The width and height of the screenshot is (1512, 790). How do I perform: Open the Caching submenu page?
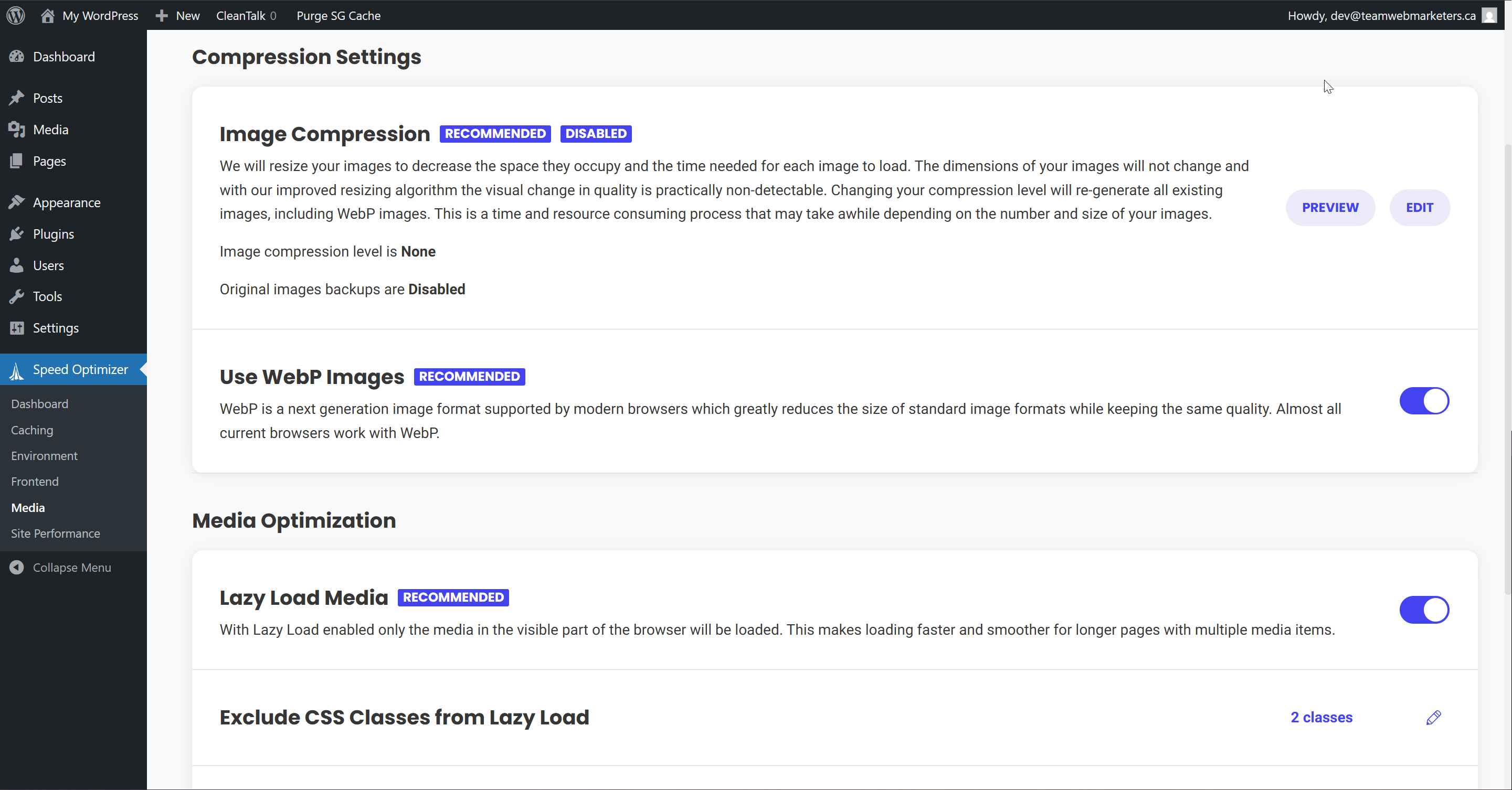tap(33, 430)
